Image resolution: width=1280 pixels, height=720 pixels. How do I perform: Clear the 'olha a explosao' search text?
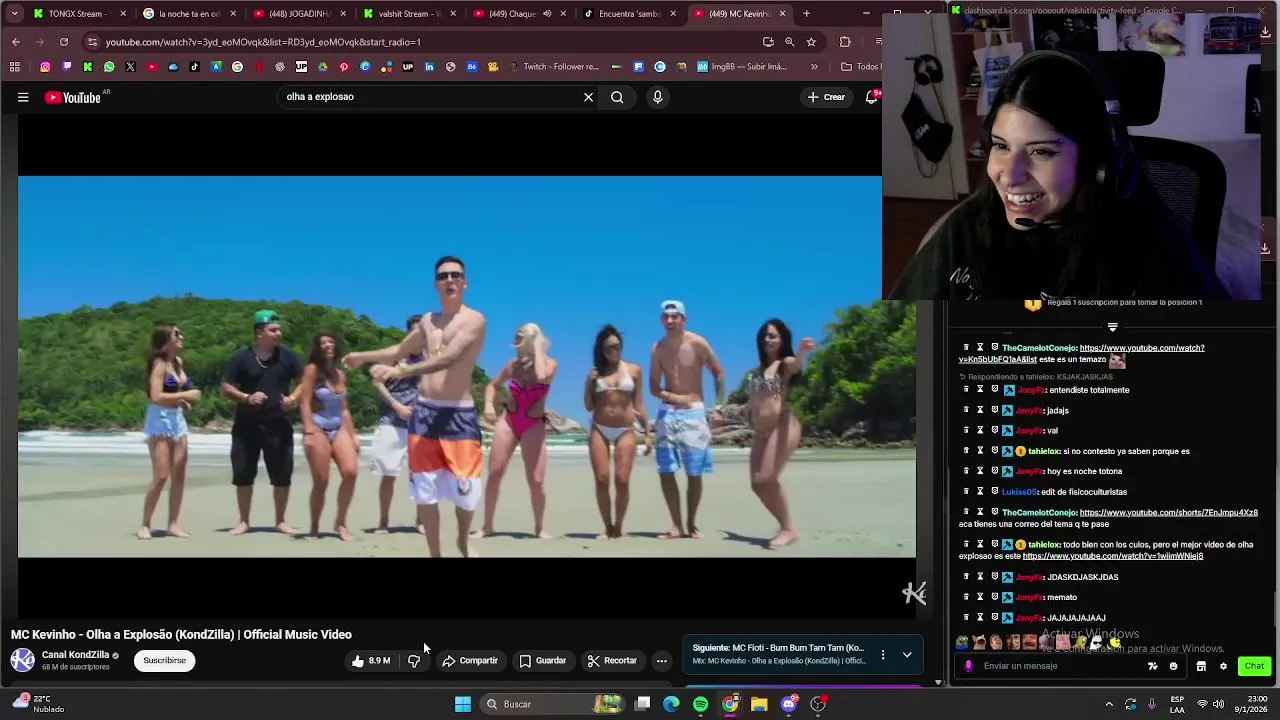(x=588, y=97)
